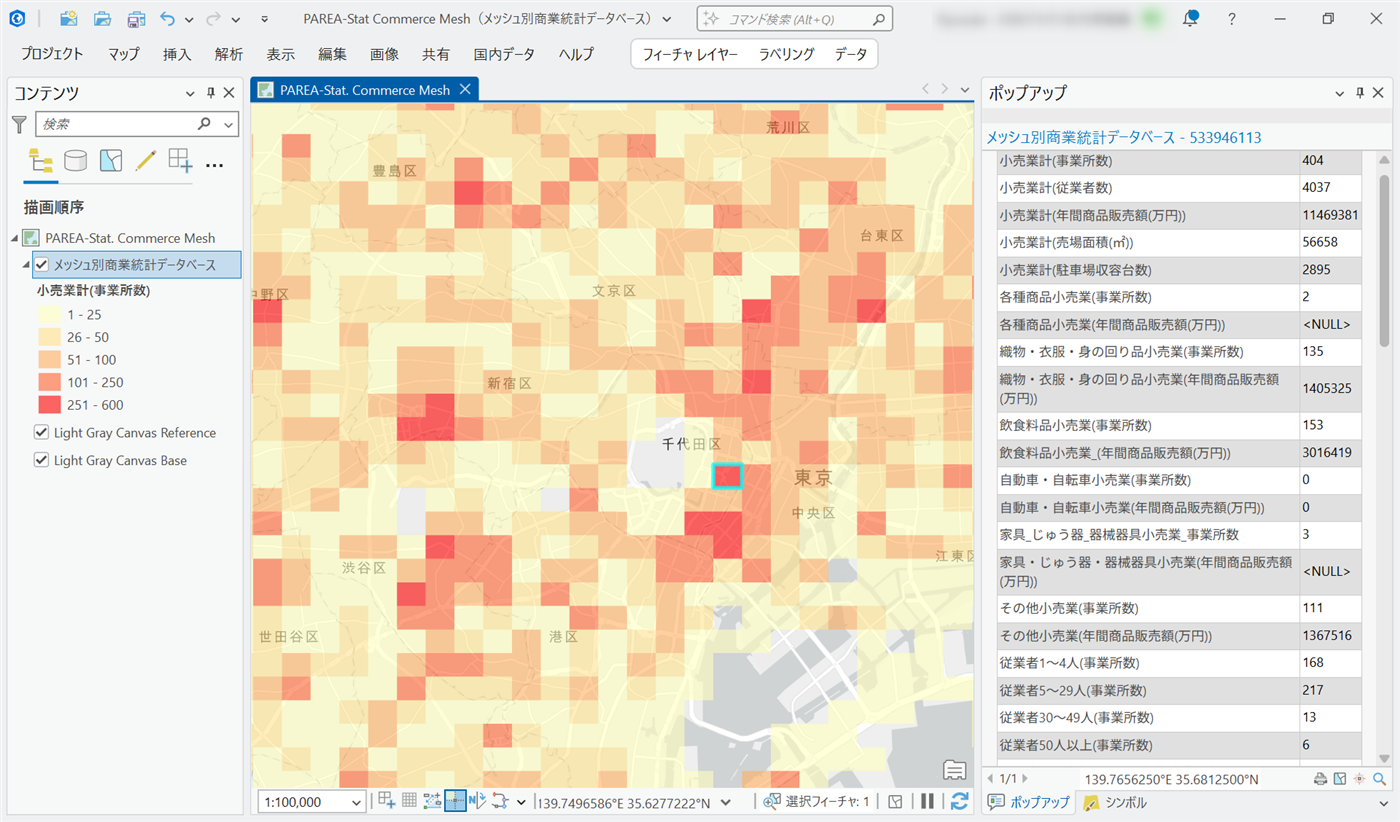
Task: Click the zoom-to-feature magnifier in popup panel
Action: pos(1380,779)
